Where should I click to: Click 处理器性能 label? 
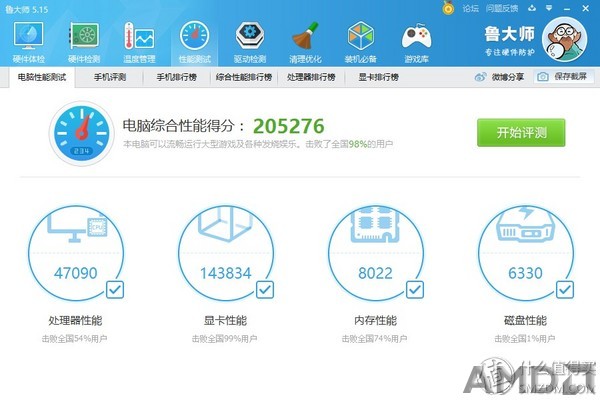[x=75, y=320]
